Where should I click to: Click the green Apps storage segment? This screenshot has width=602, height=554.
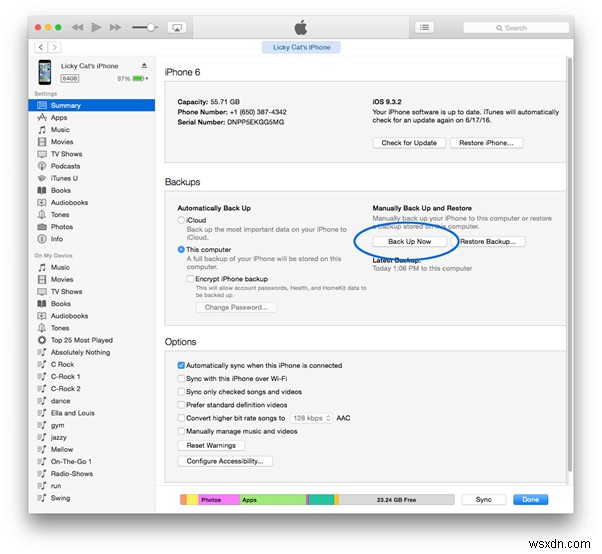coord(273,499)
